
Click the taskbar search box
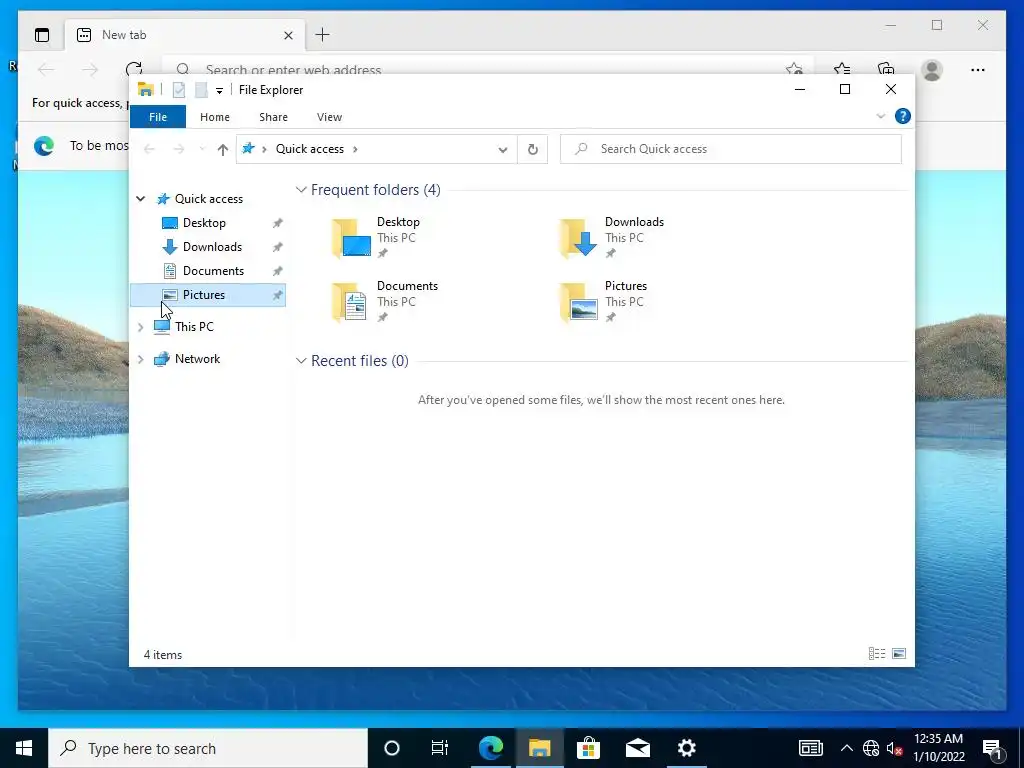pos(208,748)
